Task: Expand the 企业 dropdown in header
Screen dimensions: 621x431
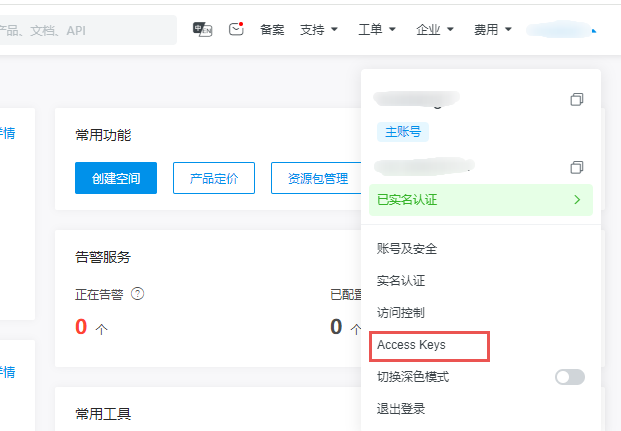Action: [x=436, y=30]
